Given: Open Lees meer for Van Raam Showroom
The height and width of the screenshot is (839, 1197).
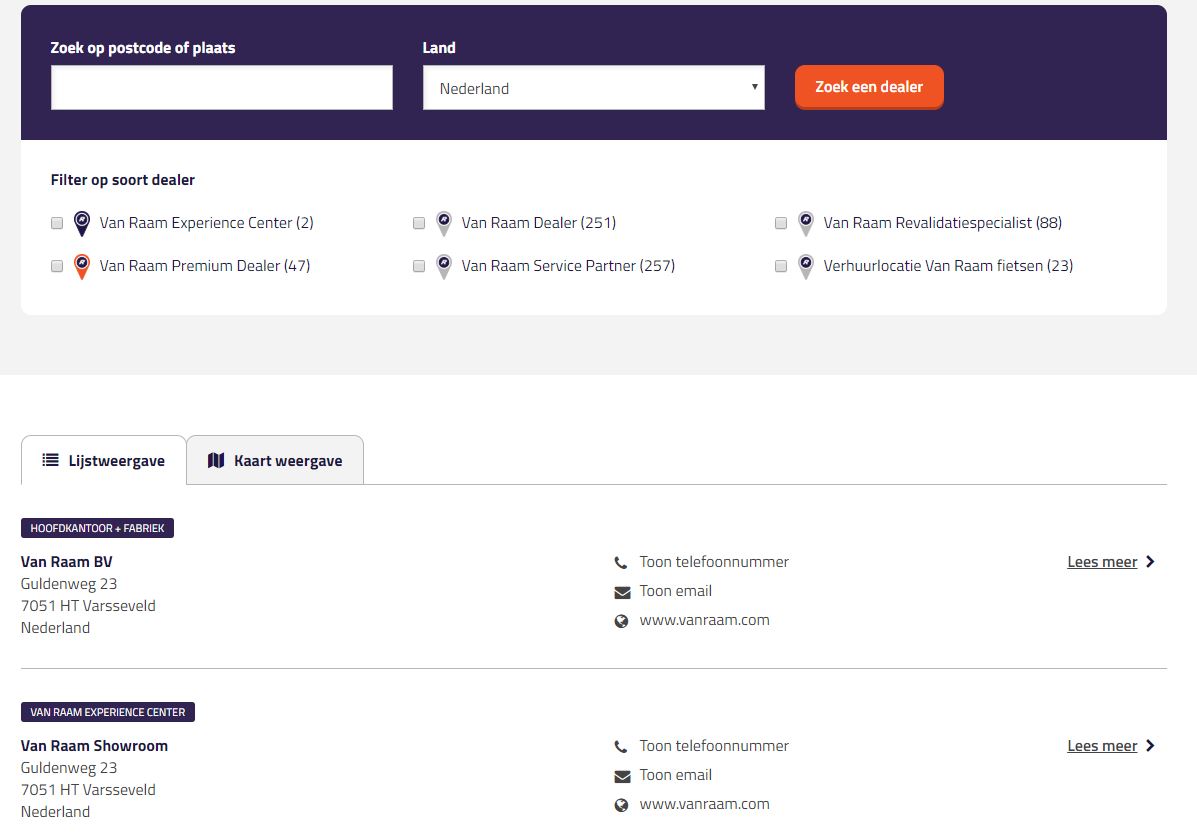Looking at the screenshot, I should click(1102, 746).
